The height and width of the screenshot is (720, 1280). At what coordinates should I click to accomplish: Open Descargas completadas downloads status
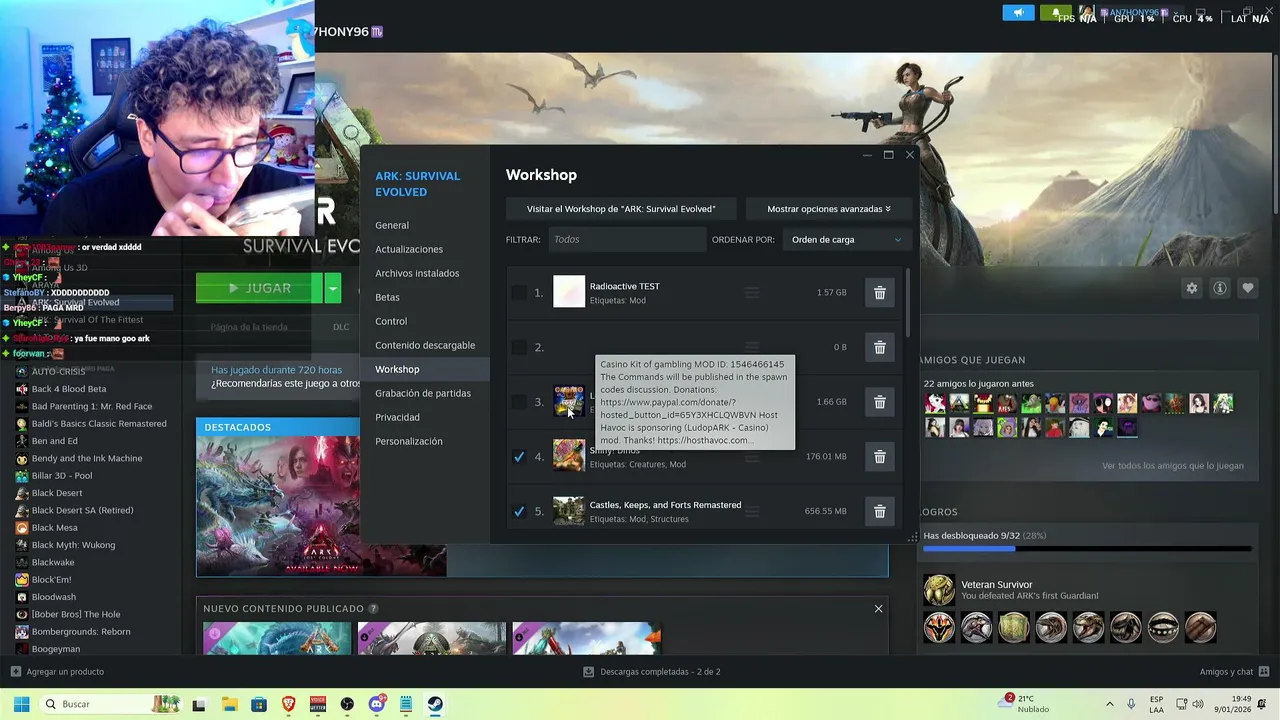[651, 672]
